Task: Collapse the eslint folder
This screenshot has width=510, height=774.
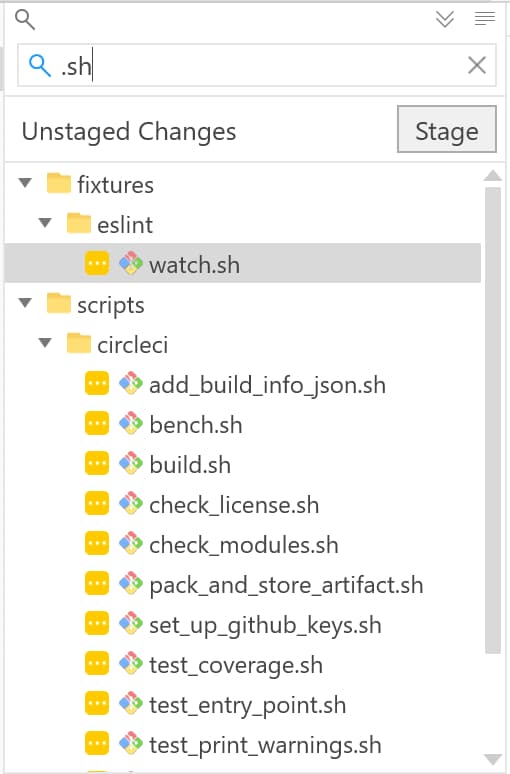Action: click(45, 223)
